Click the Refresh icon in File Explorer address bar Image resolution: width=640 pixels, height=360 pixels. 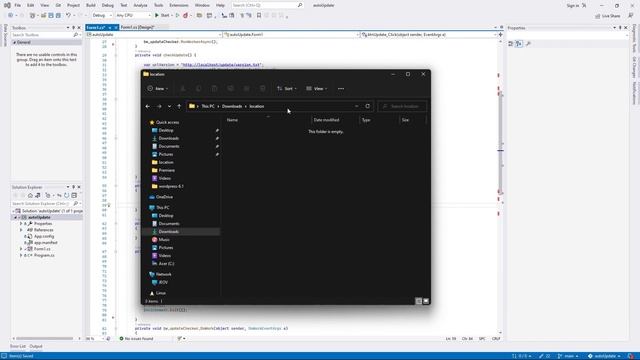(x=368, y=106)
